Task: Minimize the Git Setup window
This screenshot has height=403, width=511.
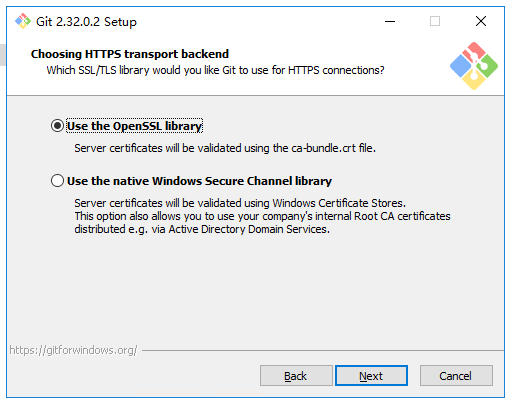Action: click(390, 21)
